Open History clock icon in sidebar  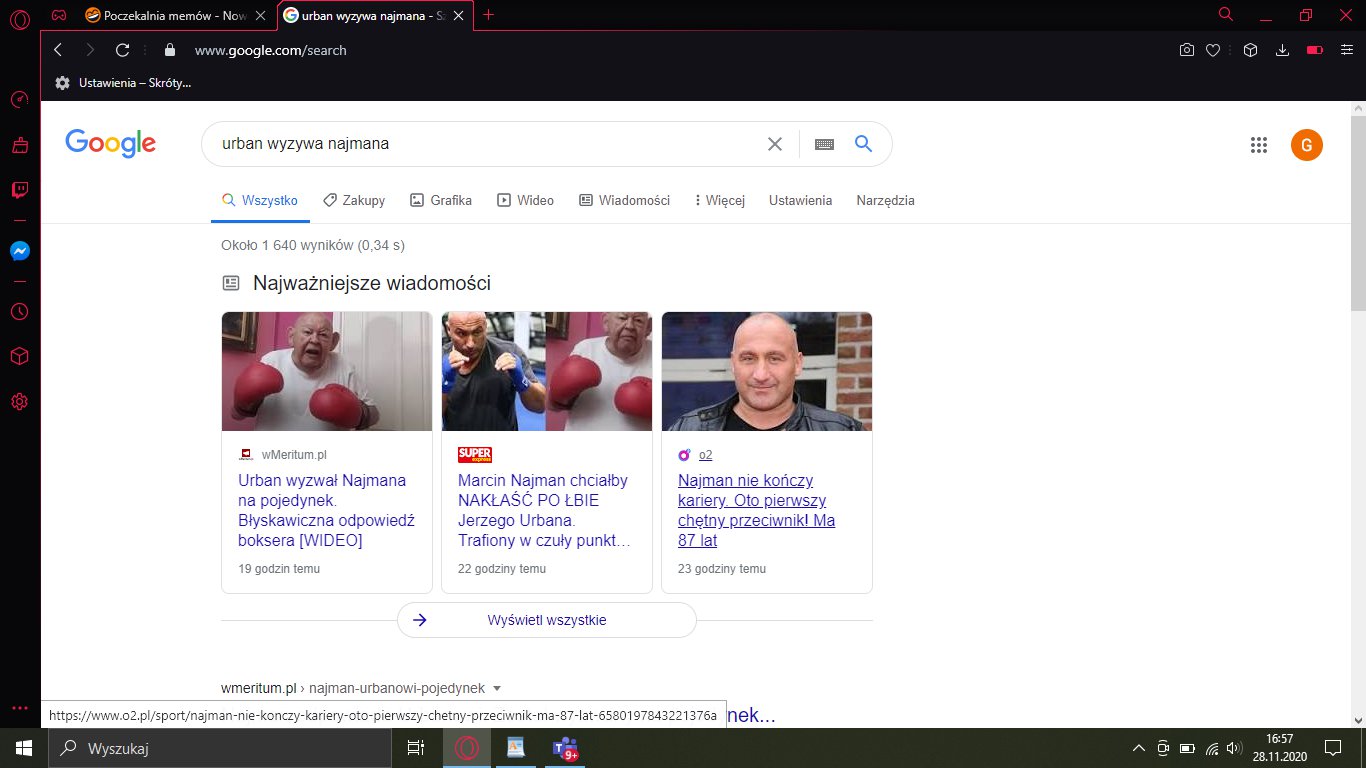(20, 311)
